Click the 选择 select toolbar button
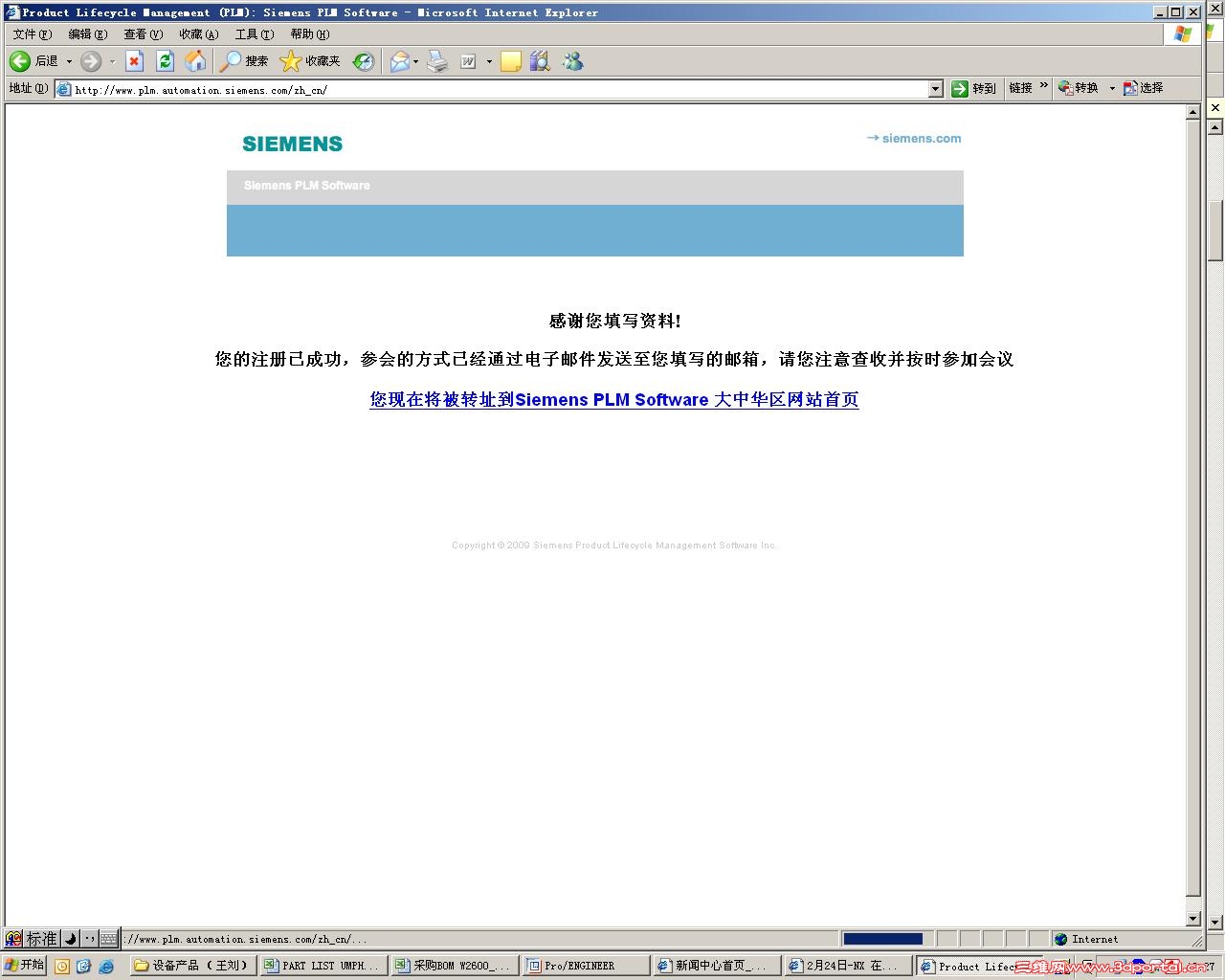The image size is (1225, 980). [x=1144, y=88]
